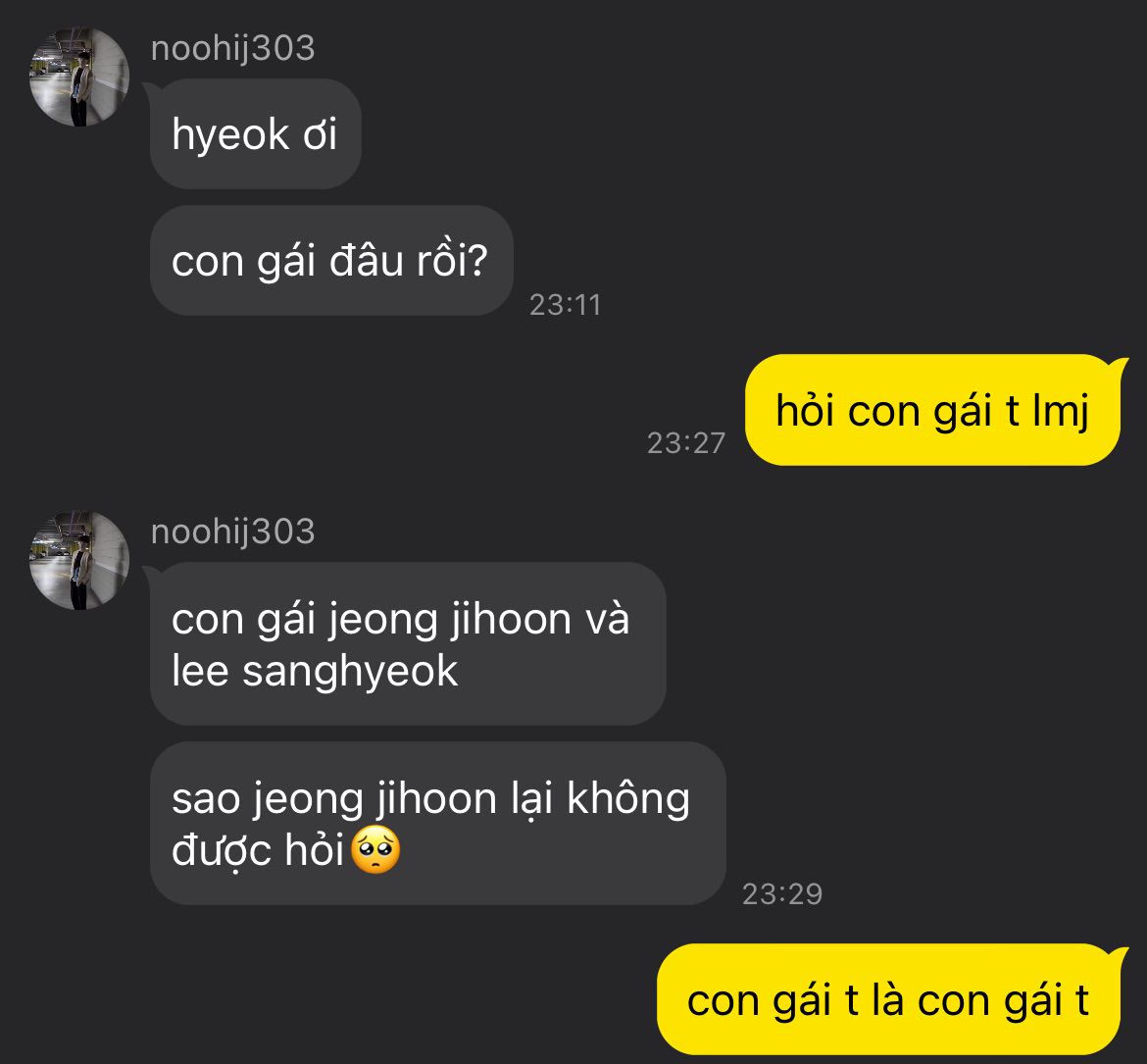
Task: Tap the 23:27 timestamp
Action: (686, 442)
